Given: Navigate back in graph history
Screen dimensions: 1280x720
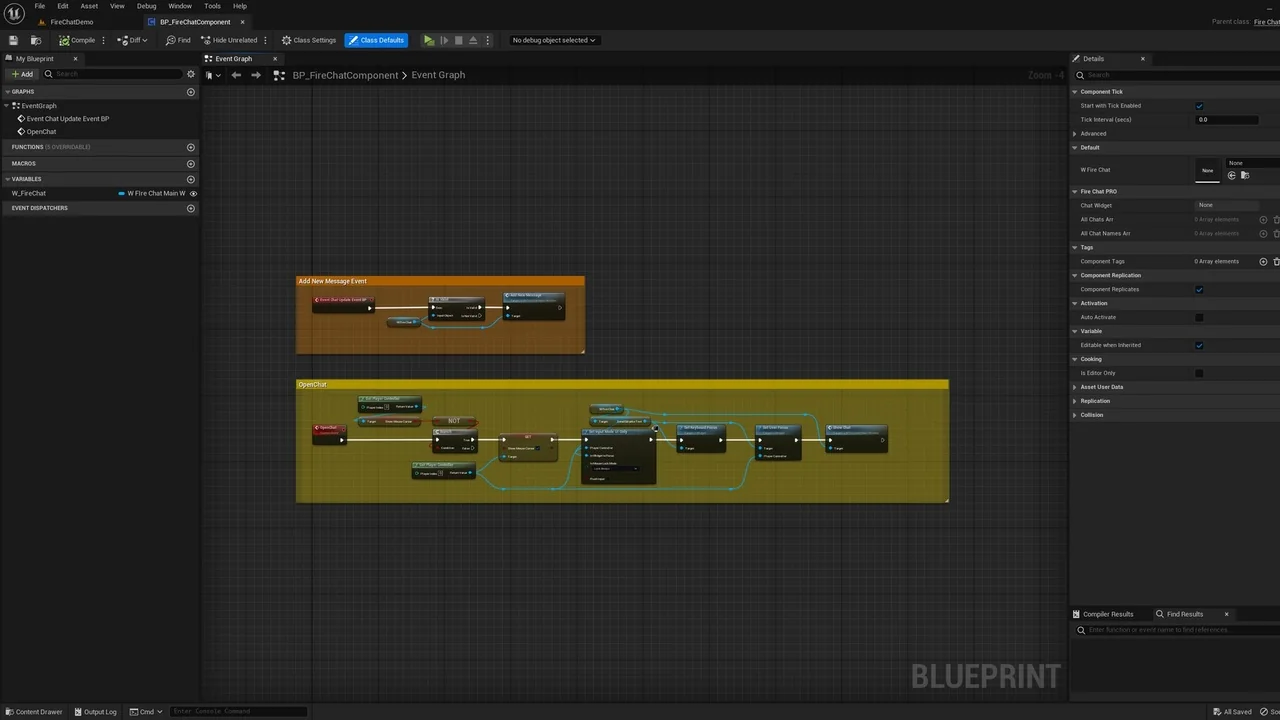Looking at the screenshot, I should 236,75.
